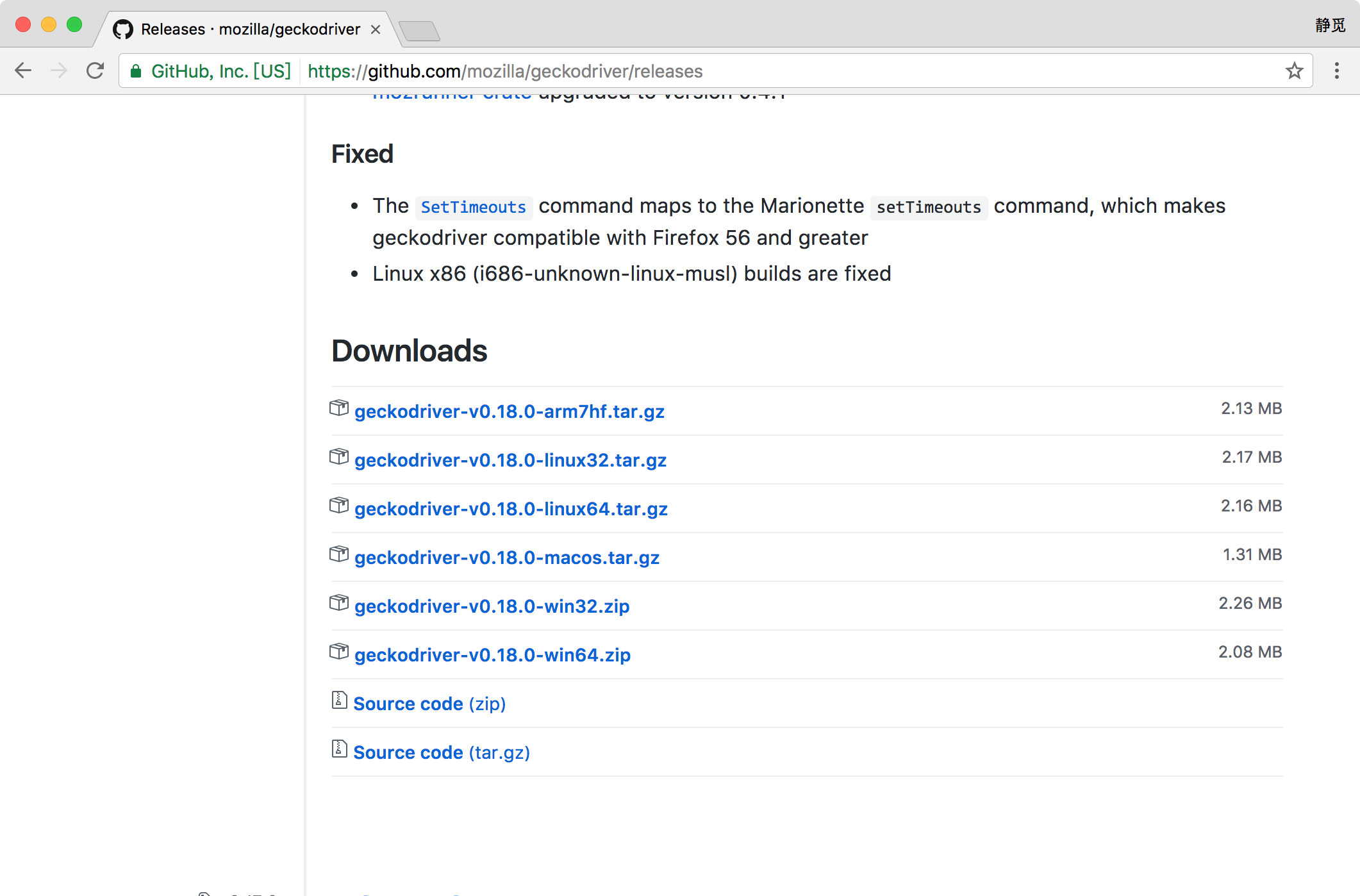Click GitHub favicon in the tab
This screenshot has height=896, width=1360.
click(x=123, y=29)
